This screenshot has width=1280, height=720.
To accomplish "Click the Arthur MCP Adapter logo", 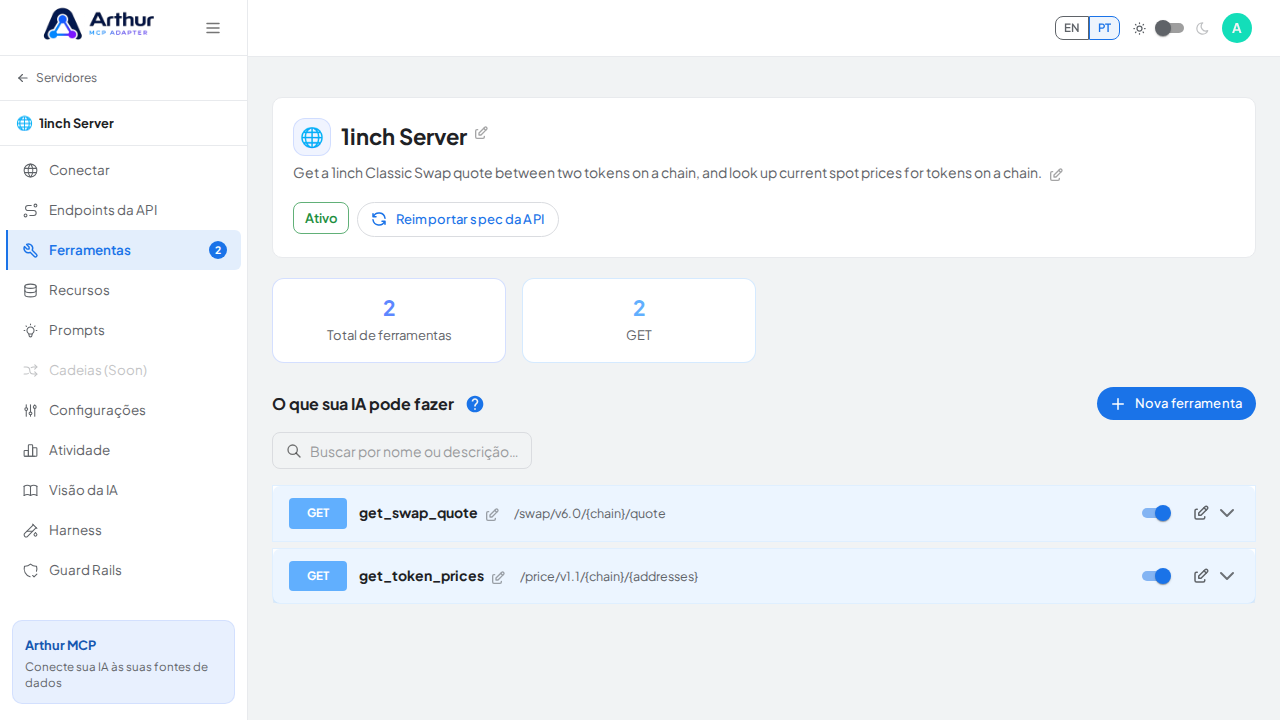I will (x=98, y=24).
